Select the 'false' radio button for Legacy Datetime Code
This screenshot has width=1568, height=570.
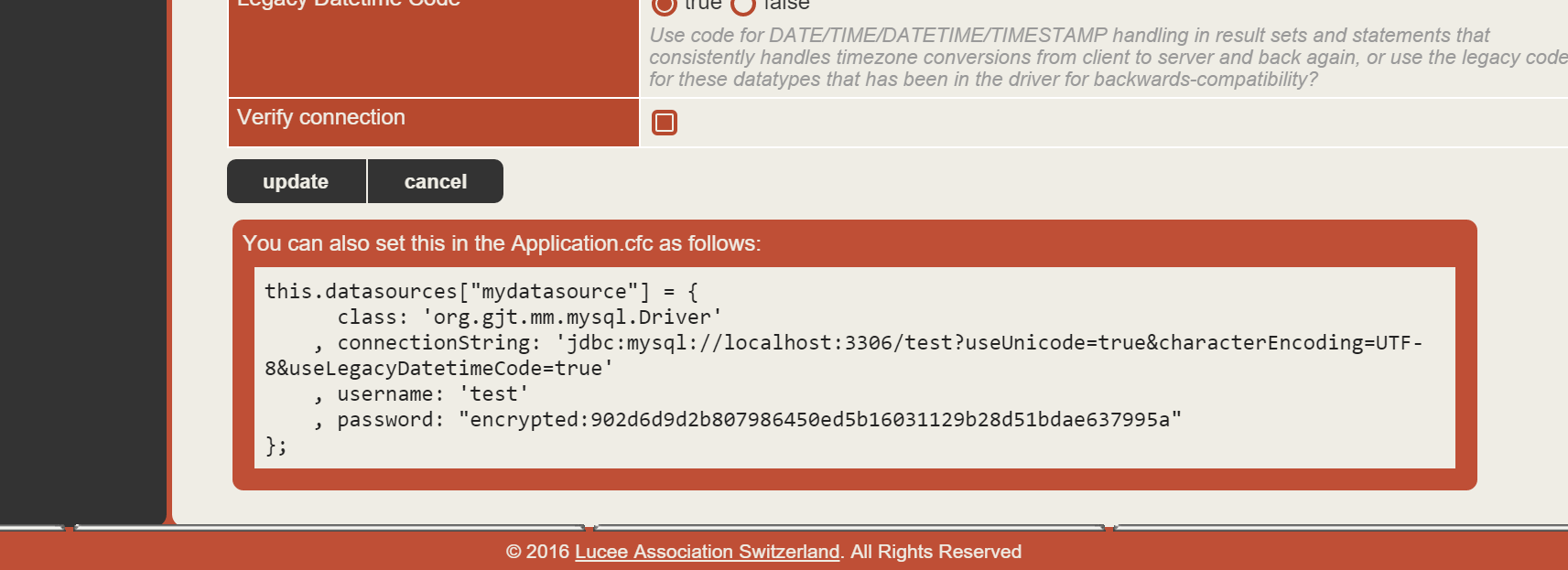pyautogui.click(x=743, y=5)
